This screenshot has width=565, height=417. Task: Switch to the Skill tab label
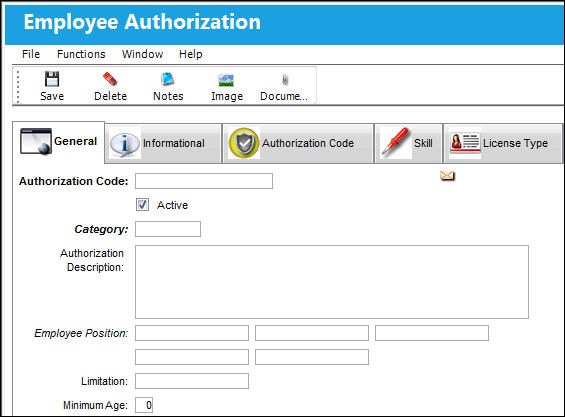point(423,143)
